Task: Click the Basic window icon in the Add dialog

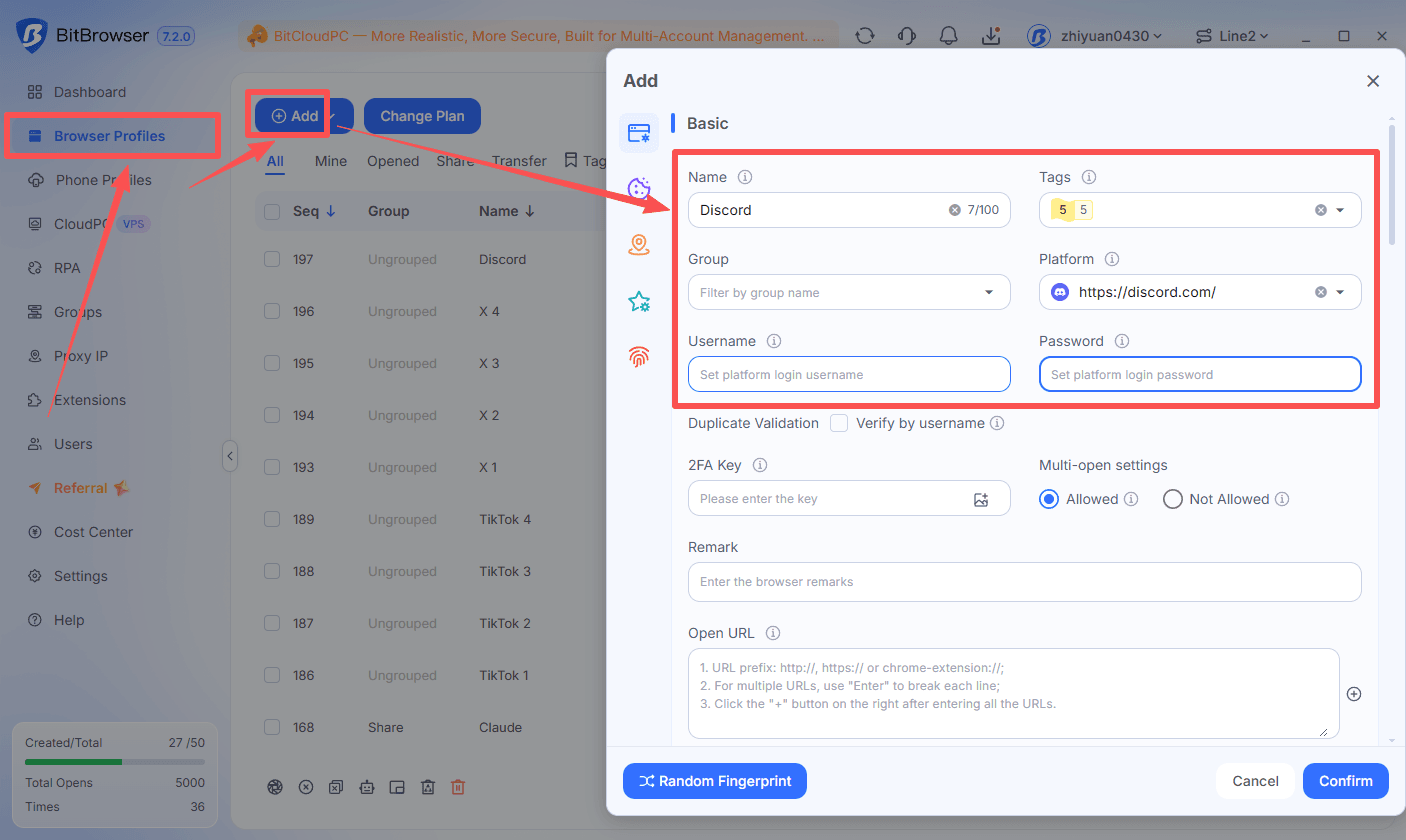Action: coord(639,132)
